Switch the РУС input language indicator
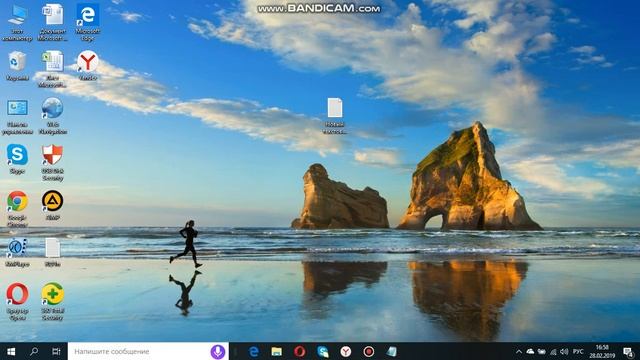The width and height of the screenshot is (640, 360). [x=578, y=351]
